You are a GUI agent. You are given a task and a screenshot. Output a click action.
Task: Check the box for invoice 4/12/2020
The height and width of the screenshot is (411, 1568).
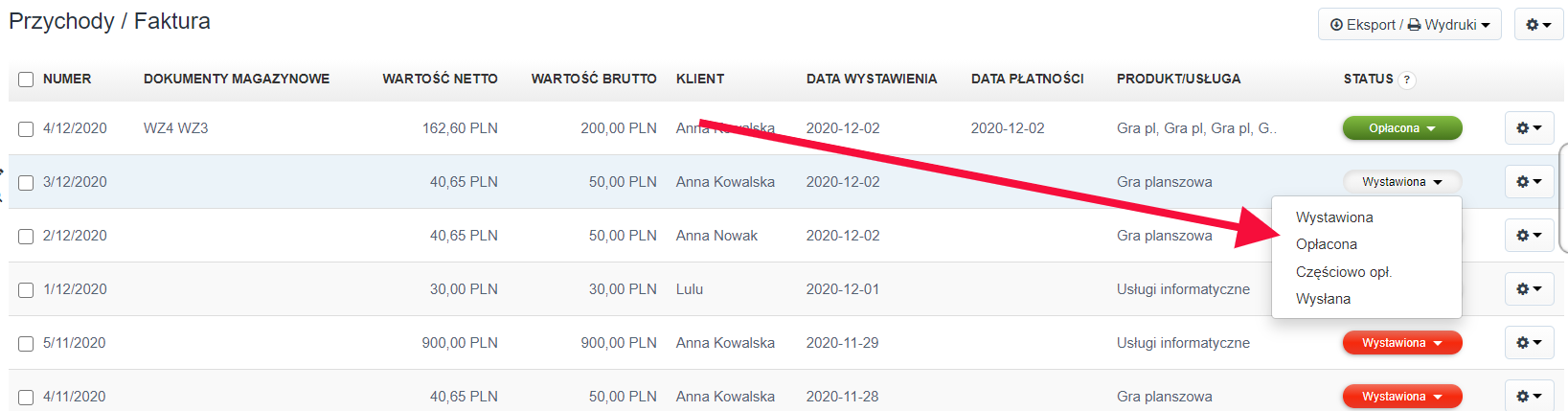point(26,129)
